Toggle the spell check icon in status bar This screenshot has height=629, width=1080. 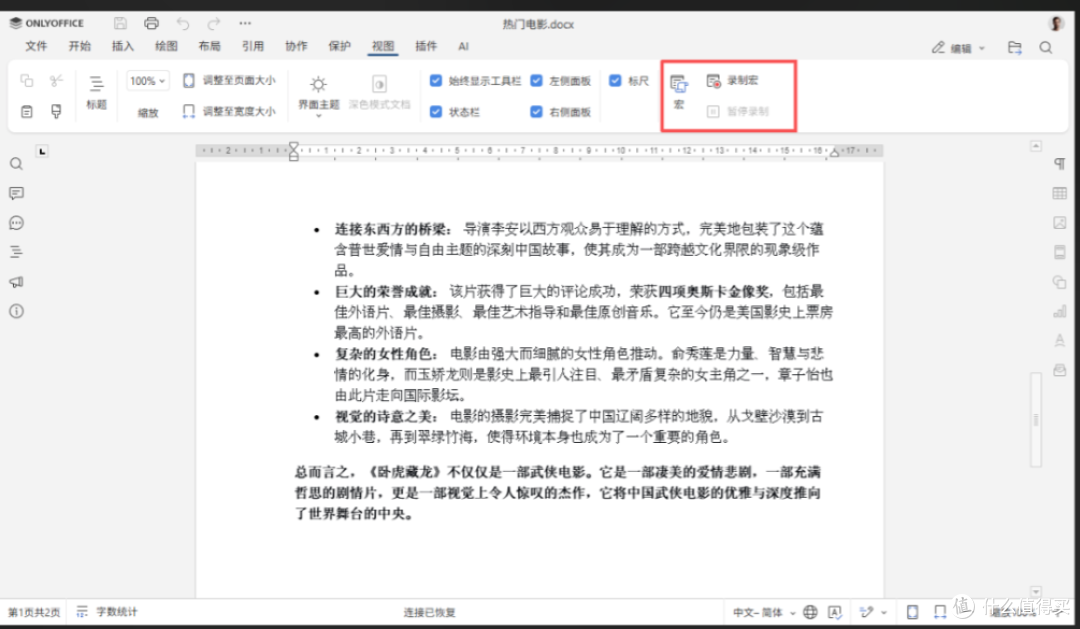(x=835, y=612)
